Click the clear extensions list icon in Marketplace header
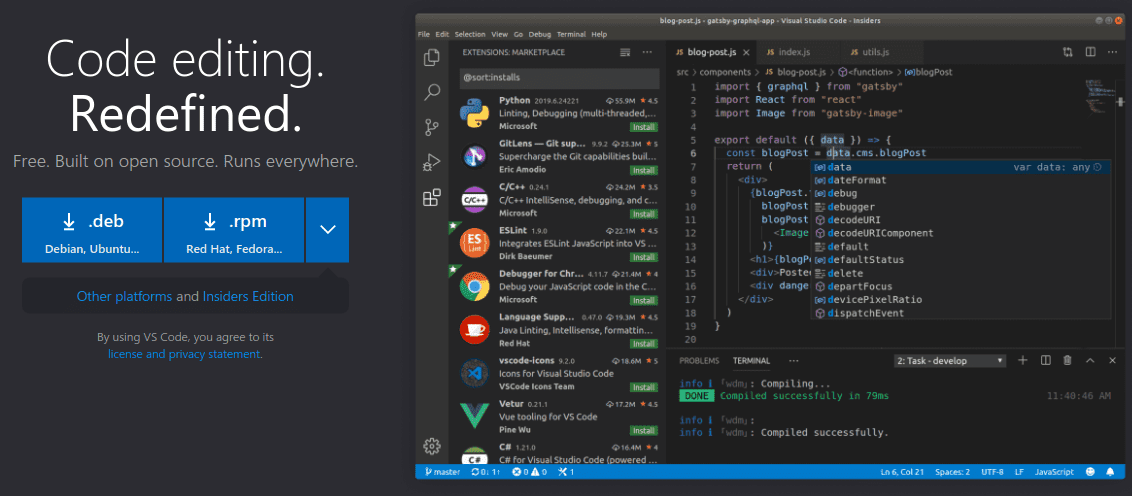The image size is (1132, 496). 625,52
